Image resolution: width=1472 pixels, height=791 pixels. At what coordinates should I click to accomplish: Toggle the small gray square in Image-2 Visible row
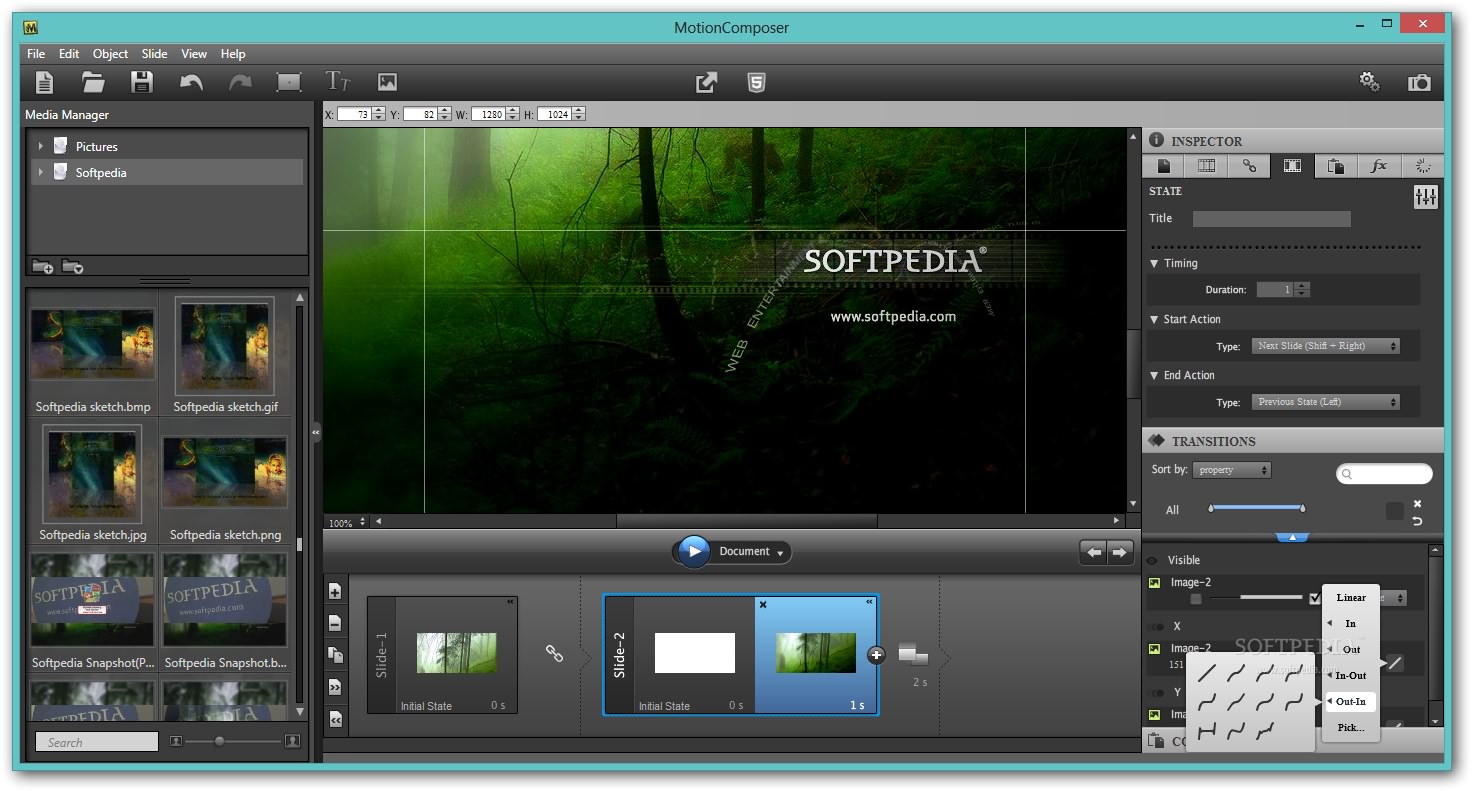click(1196, 599)
